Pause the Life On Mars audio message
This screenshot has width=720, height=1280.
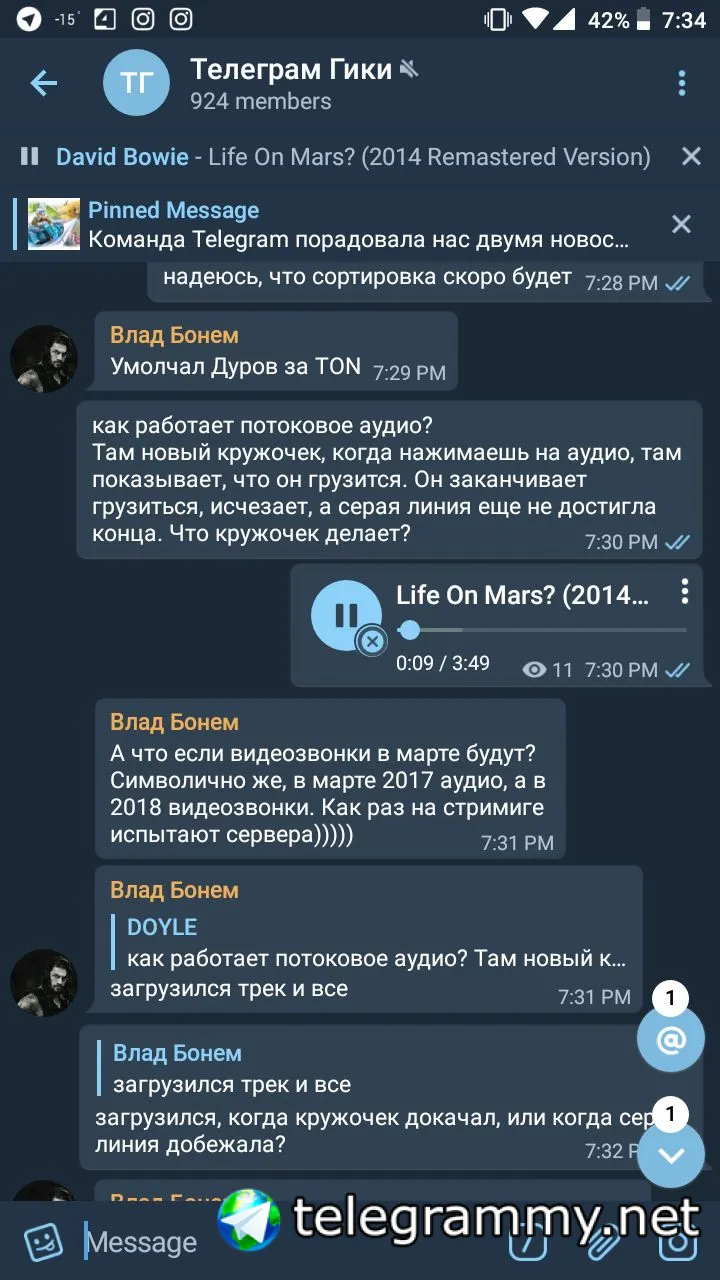pyautogui.click(x=346, y=615)
